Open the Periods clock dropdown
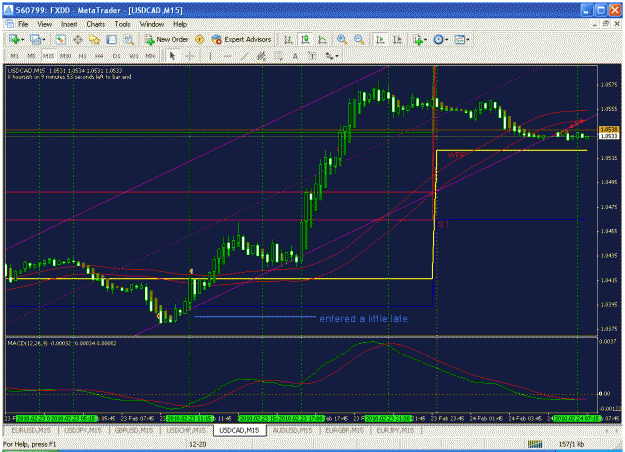The height and width of the screenshot is (452, 625). [441, 39]
